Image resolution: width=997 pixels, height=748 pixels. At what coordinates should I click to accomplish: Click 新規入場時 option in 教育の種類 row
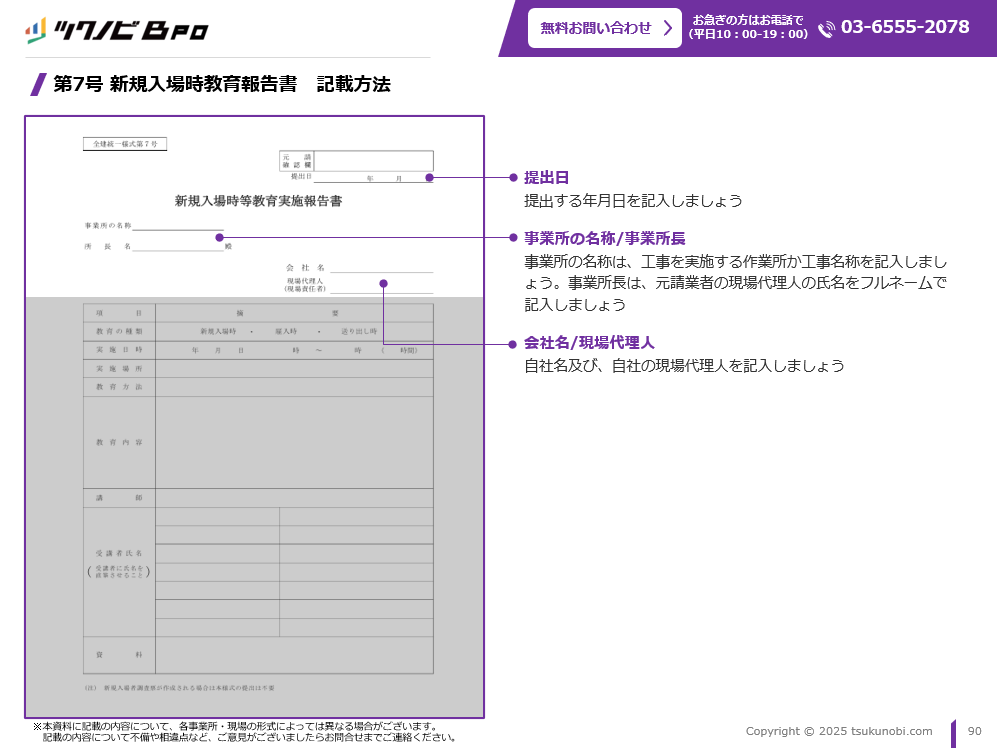pyautogui.click(x=218, y=331)
